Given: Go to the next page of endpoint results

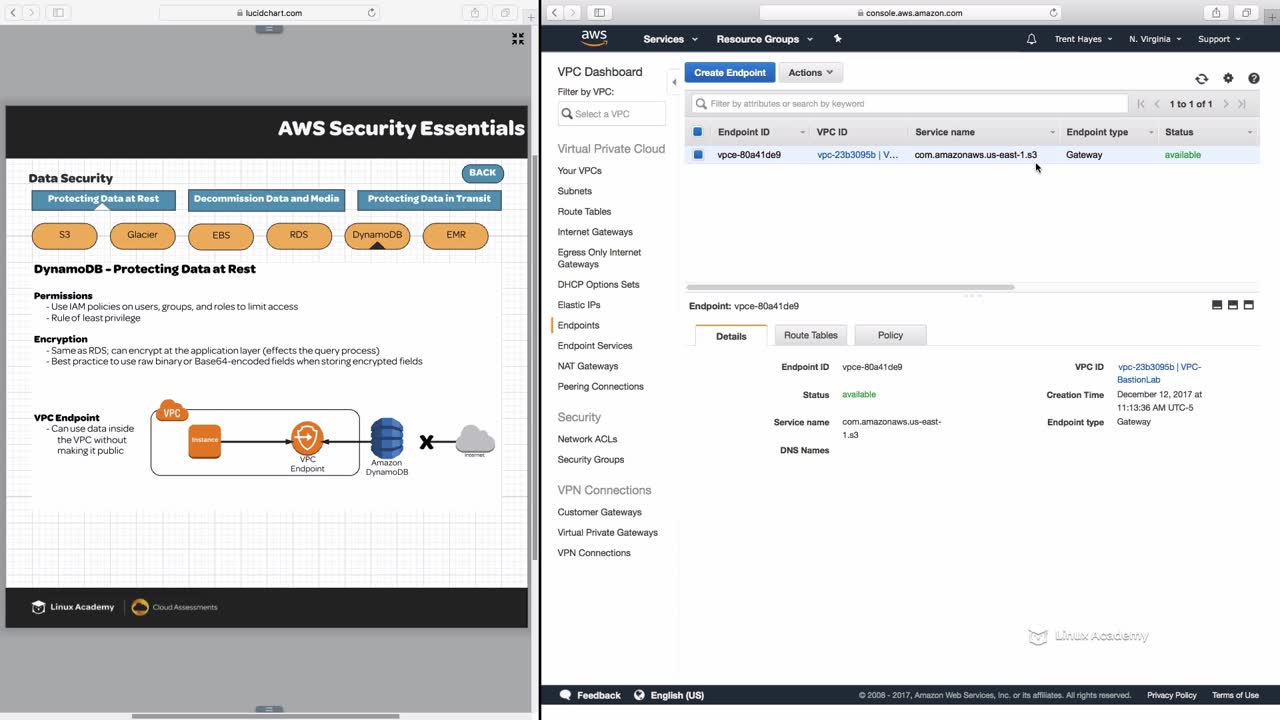Looking at the screenshot, I should pyautogui.click(x=1226, y=104).
